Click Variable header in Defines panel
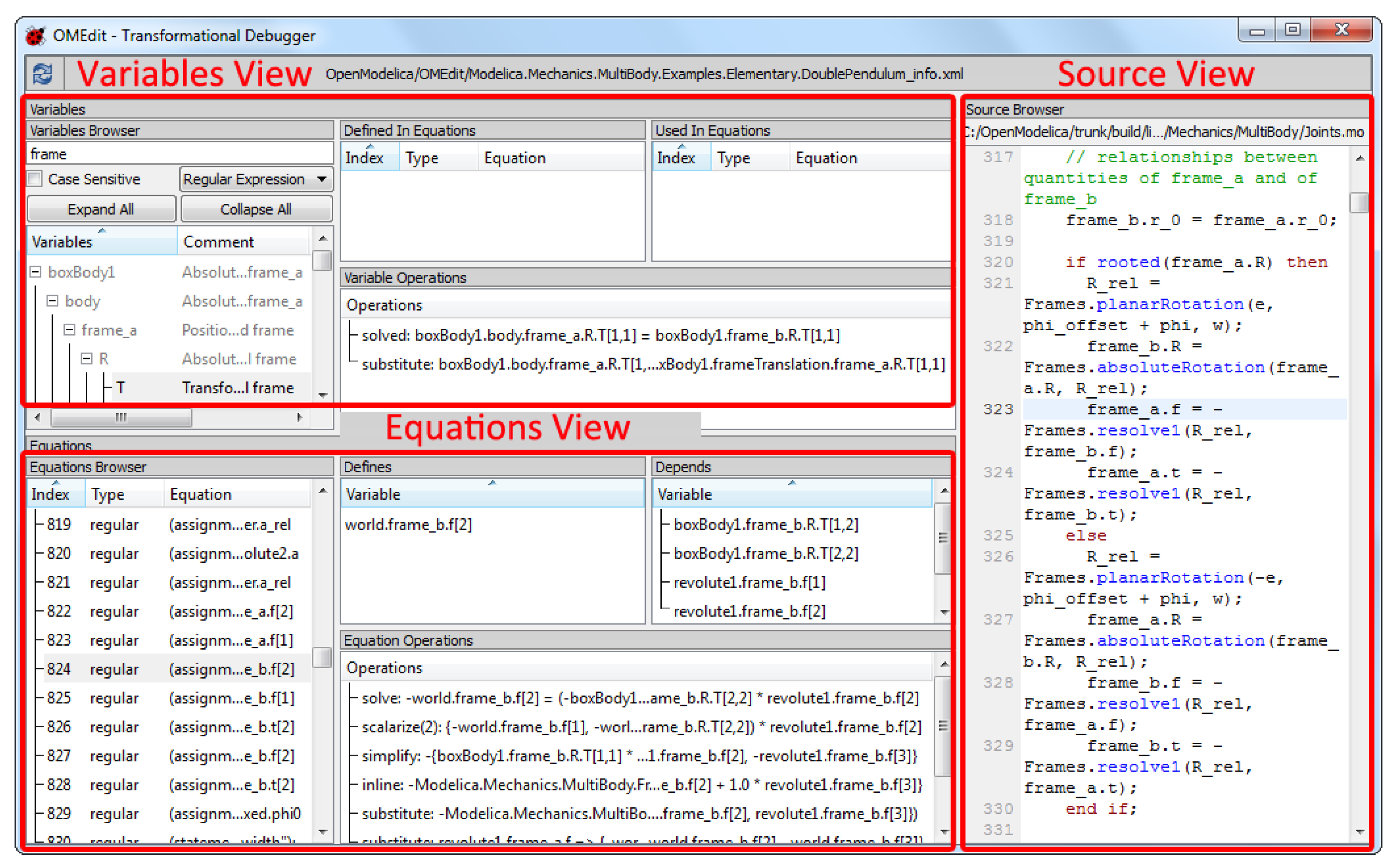The width and height of the screenshot is (1397, 868). [493, 494]
